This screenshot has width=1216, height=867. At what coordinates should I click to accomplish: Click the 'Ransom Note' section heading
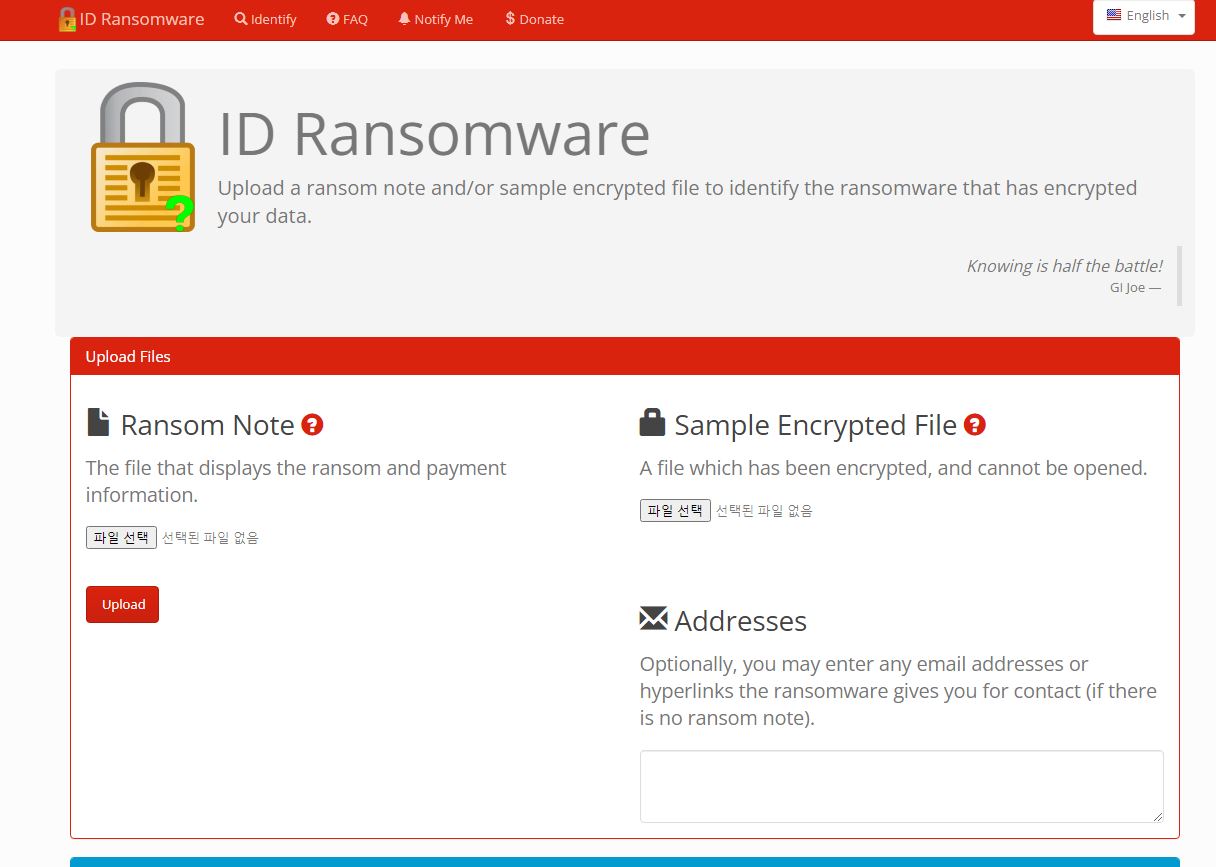pyautogui.click(x=207, y=425)
